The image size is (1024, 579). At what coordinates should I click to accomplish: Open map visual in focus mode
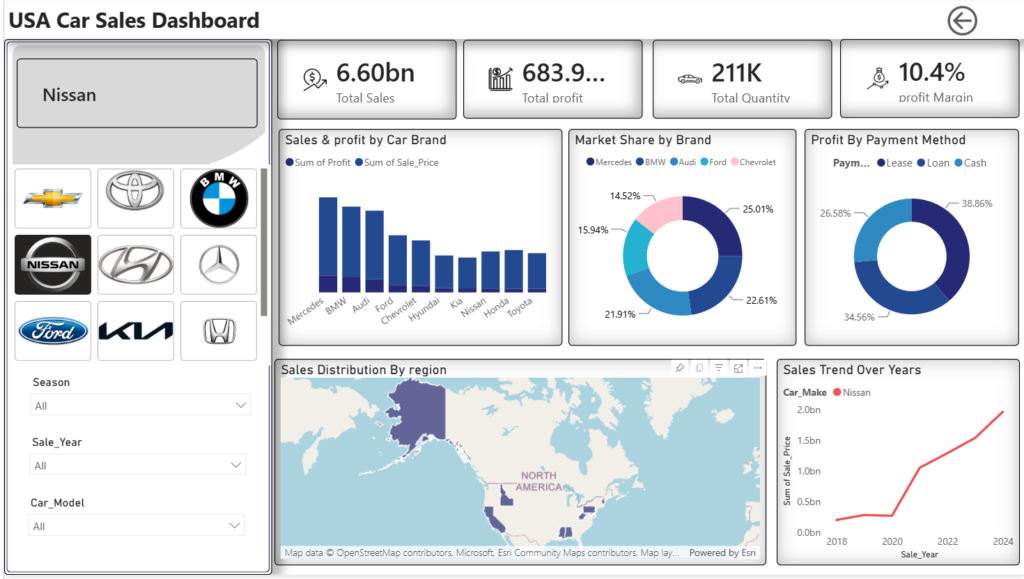click(739, 368)
